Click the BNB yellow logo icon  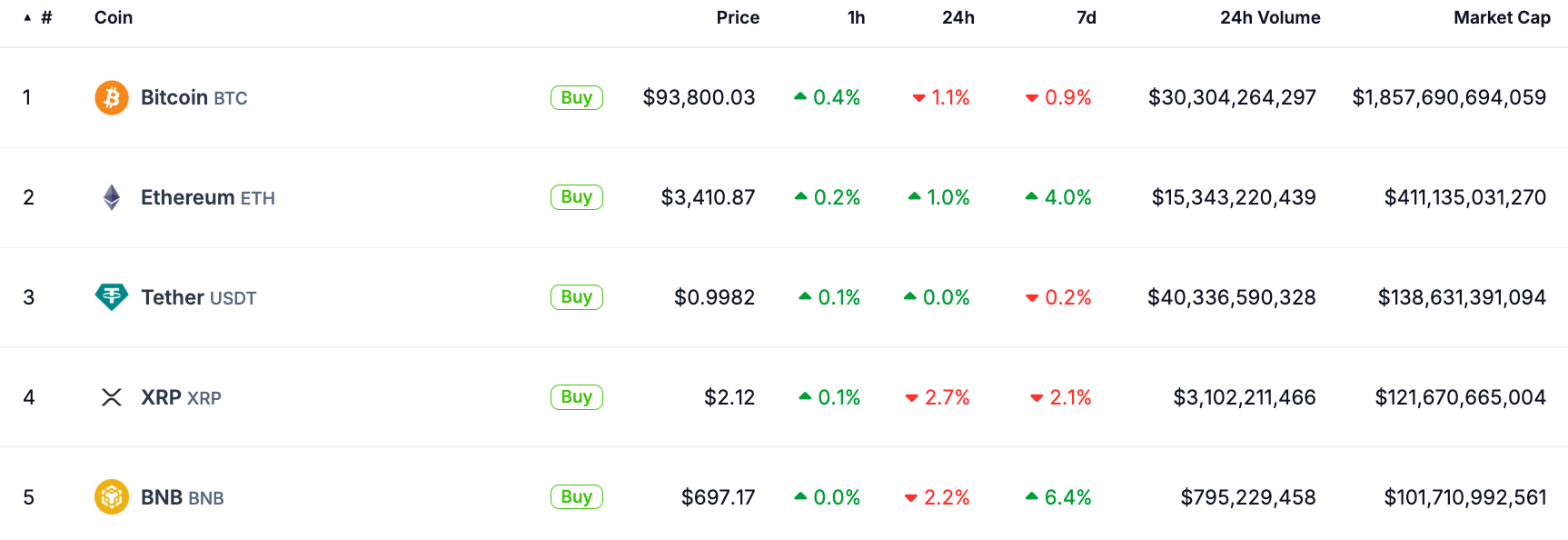coord(112,497)
